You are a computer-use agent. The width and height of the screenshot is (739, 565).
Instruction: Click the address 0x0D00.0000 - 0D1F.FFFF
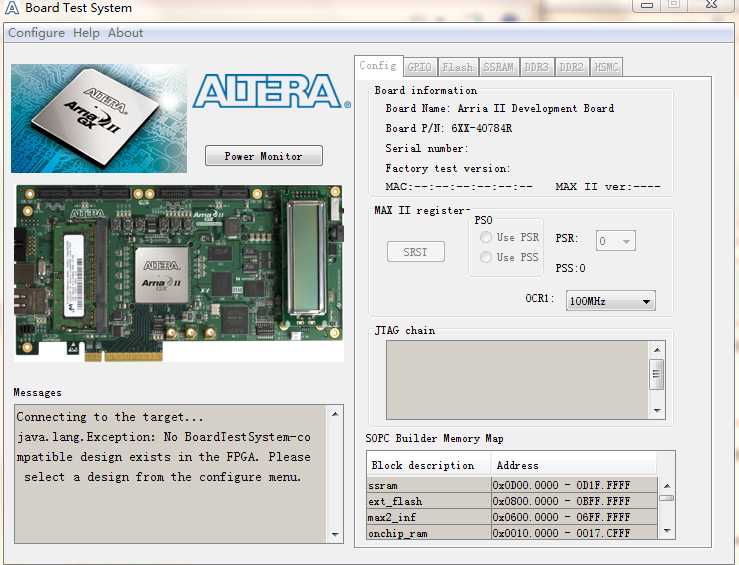[561, 485]
